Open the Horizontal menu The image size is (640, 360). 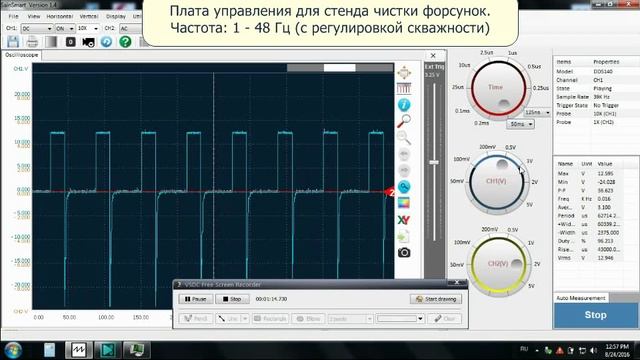pyautogui.click(x=60, y=16)
